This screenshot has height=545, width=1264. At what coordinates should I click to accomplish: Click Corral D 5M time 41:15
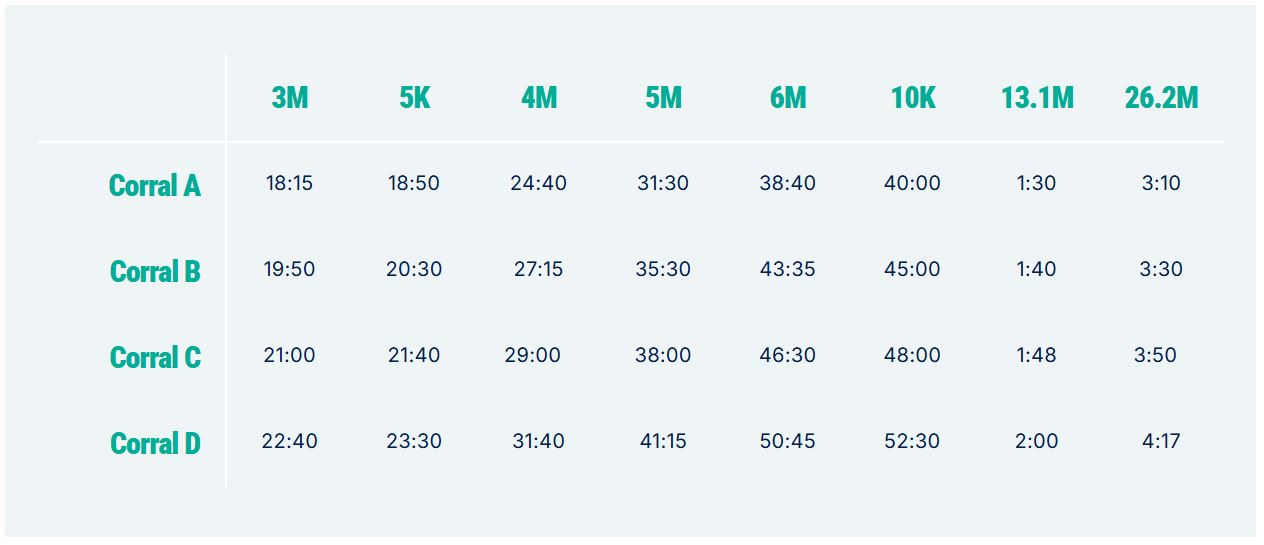coord(663,441)
